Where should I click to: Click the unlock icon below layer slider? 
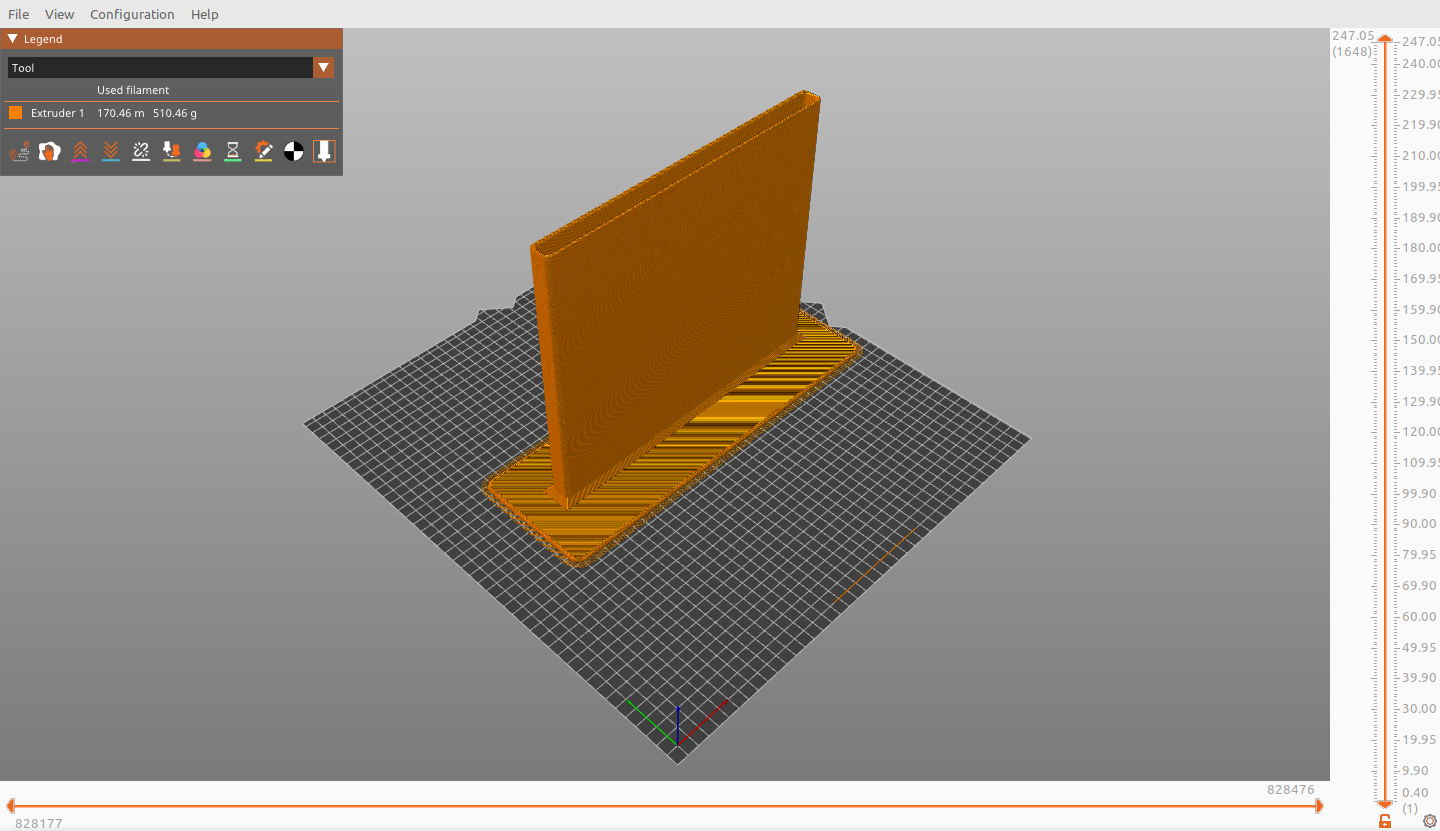tap(1385, 821)
